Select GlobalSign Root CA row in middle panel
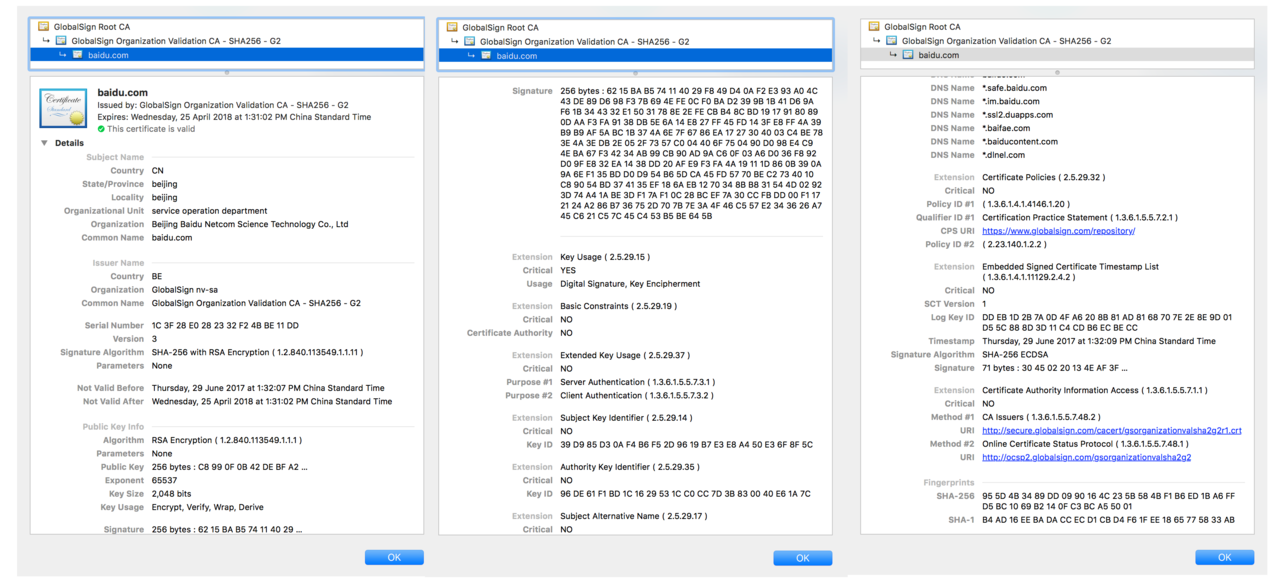Viewport: 1280px width, 586px height. point(635,28)
